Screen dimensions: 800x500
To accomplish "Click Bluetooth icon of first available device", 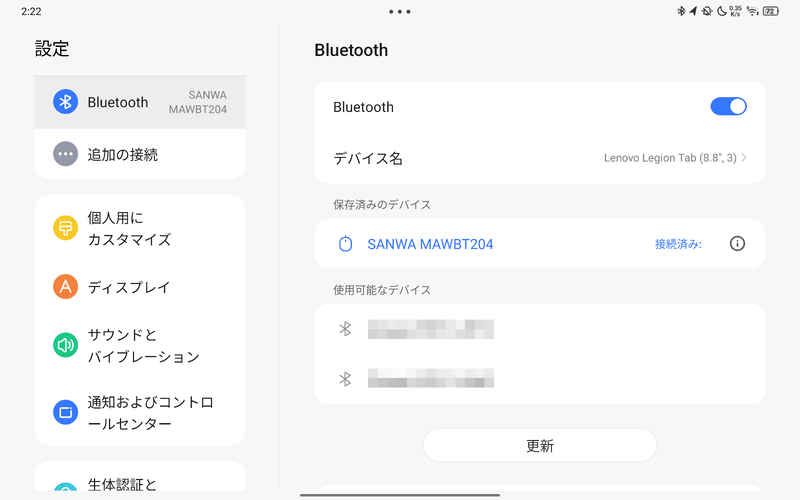I will coord(345,329).
